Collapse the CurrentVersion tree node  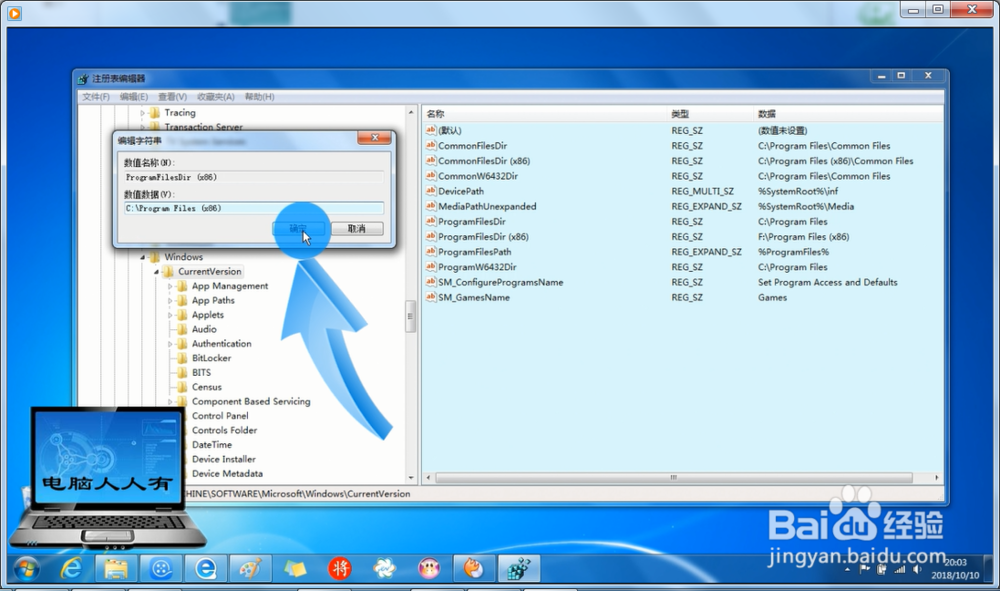coord(156,272)
